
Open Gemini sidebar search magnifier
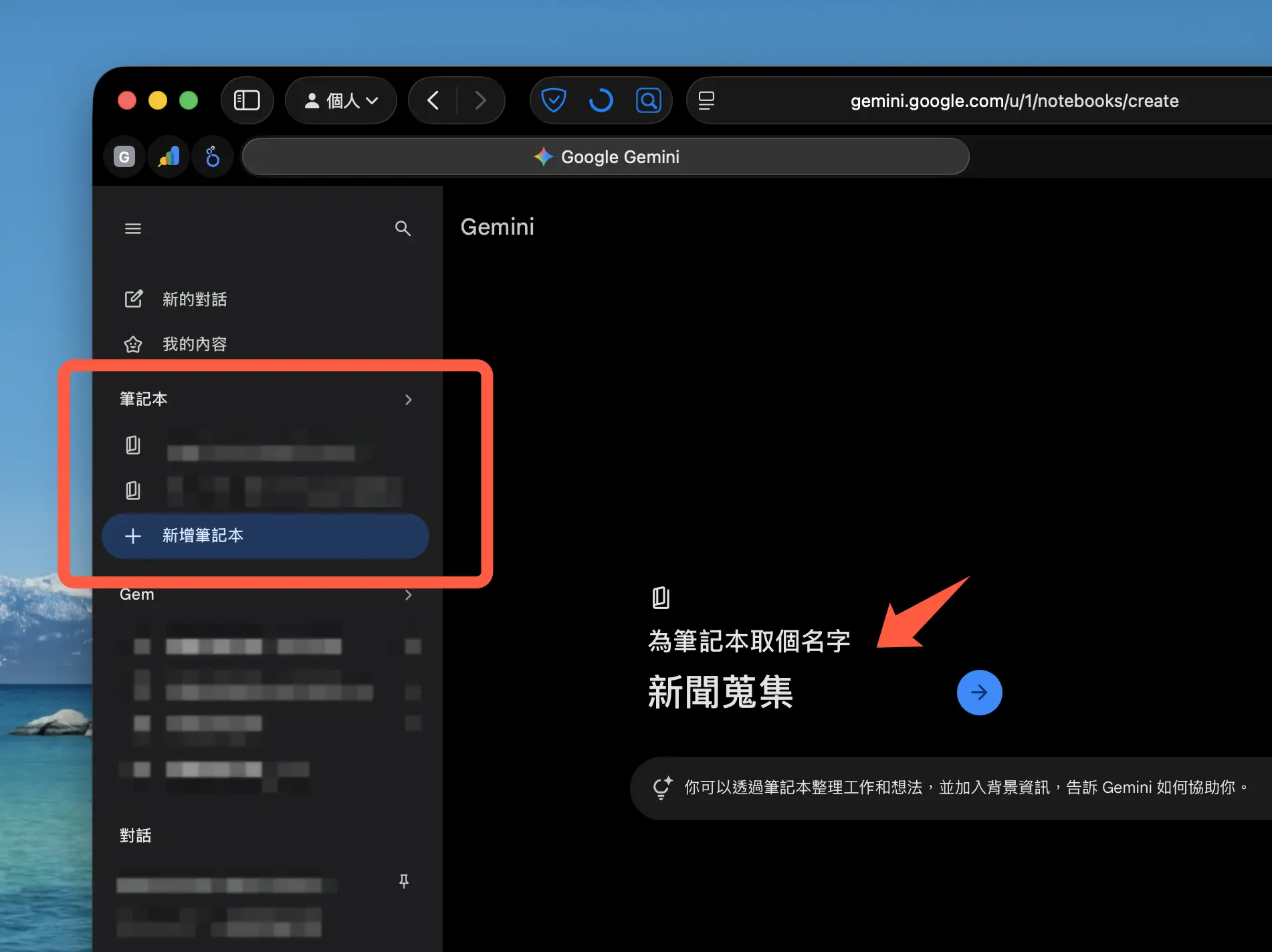[403, 229]
